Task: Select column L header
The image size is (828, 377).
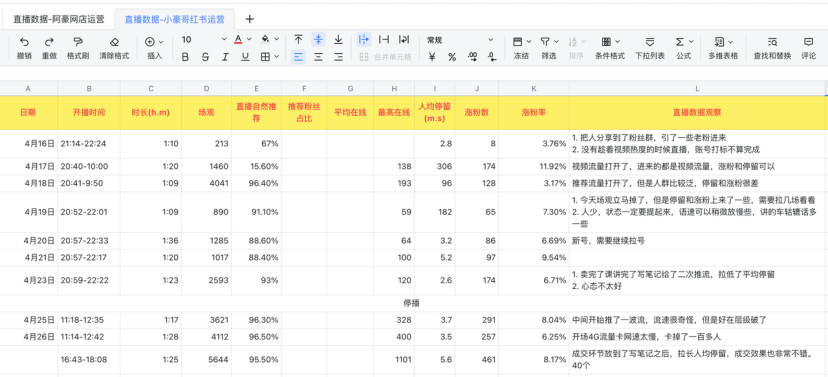Action: pos(697,88)
